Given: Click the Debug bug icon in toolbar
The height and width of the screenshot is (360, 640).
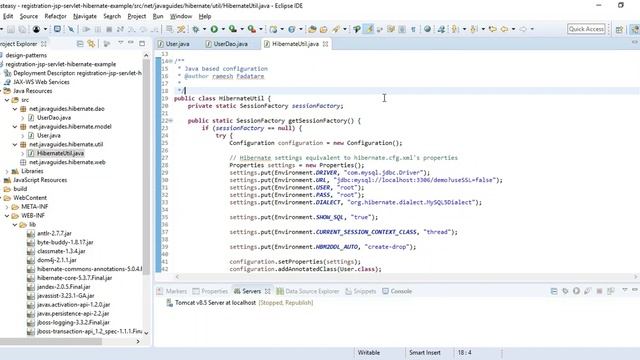Looking at the screenshot, I should pyautogui.click(x=196, y=29).
